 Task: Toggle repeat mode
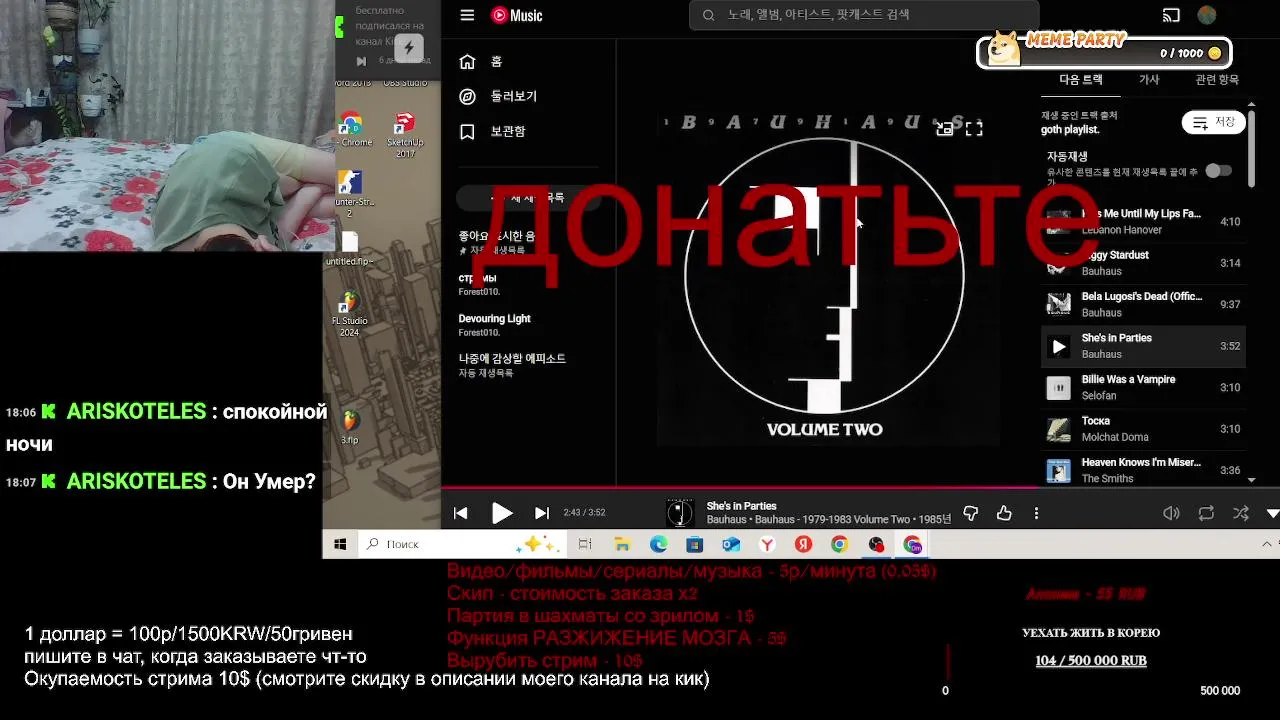pos(1206,513)
